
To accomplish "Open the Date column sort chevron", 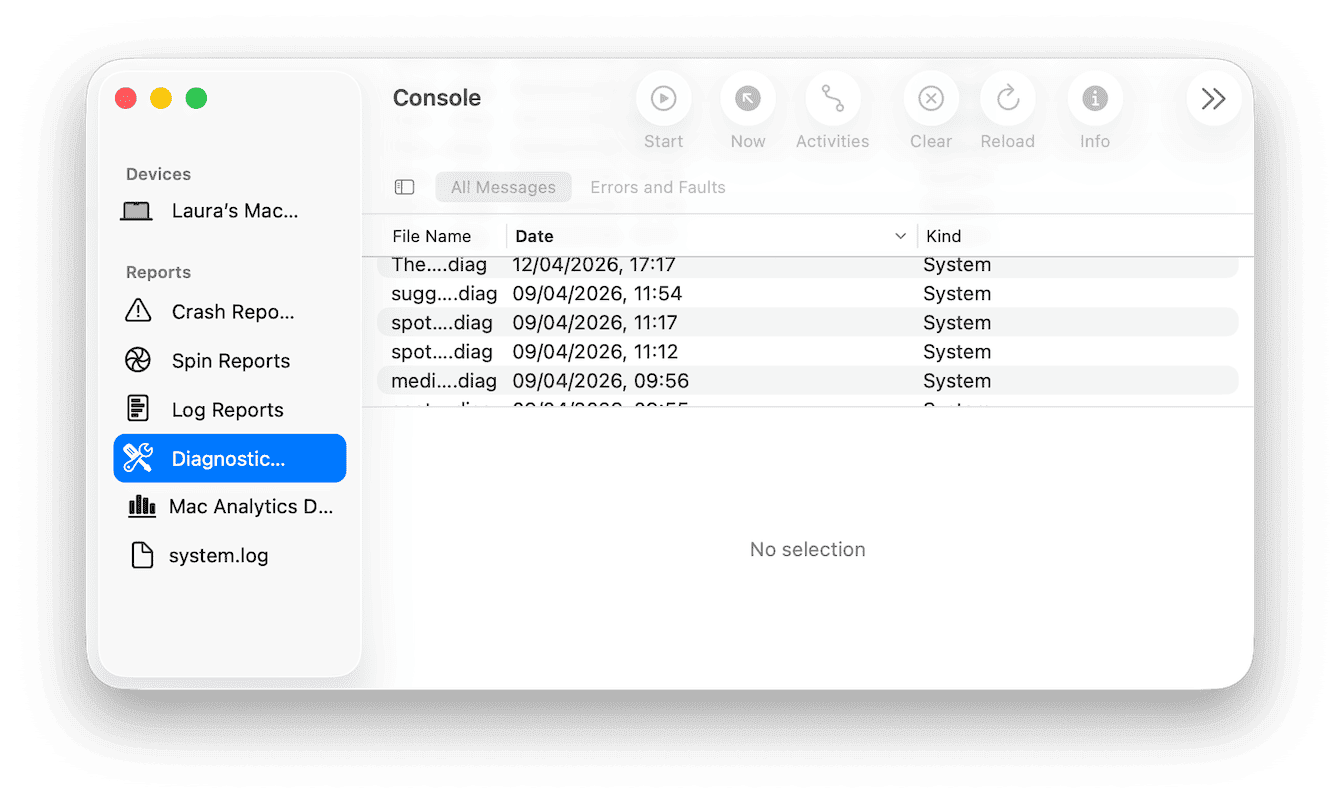I will coord(900,236).
